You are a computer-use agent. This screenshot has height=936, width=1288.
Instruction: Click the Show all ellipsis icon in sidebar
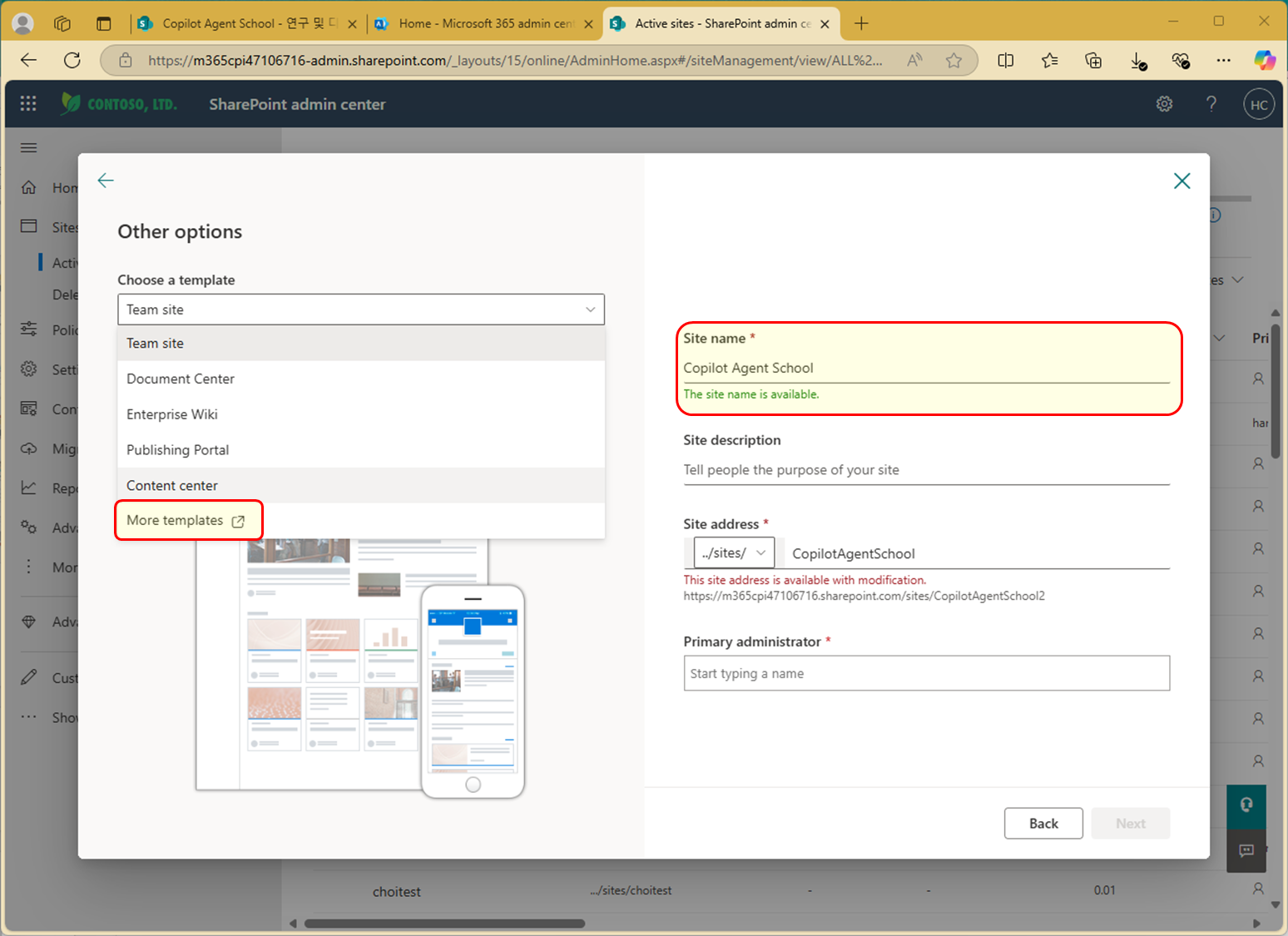point(28,716)
